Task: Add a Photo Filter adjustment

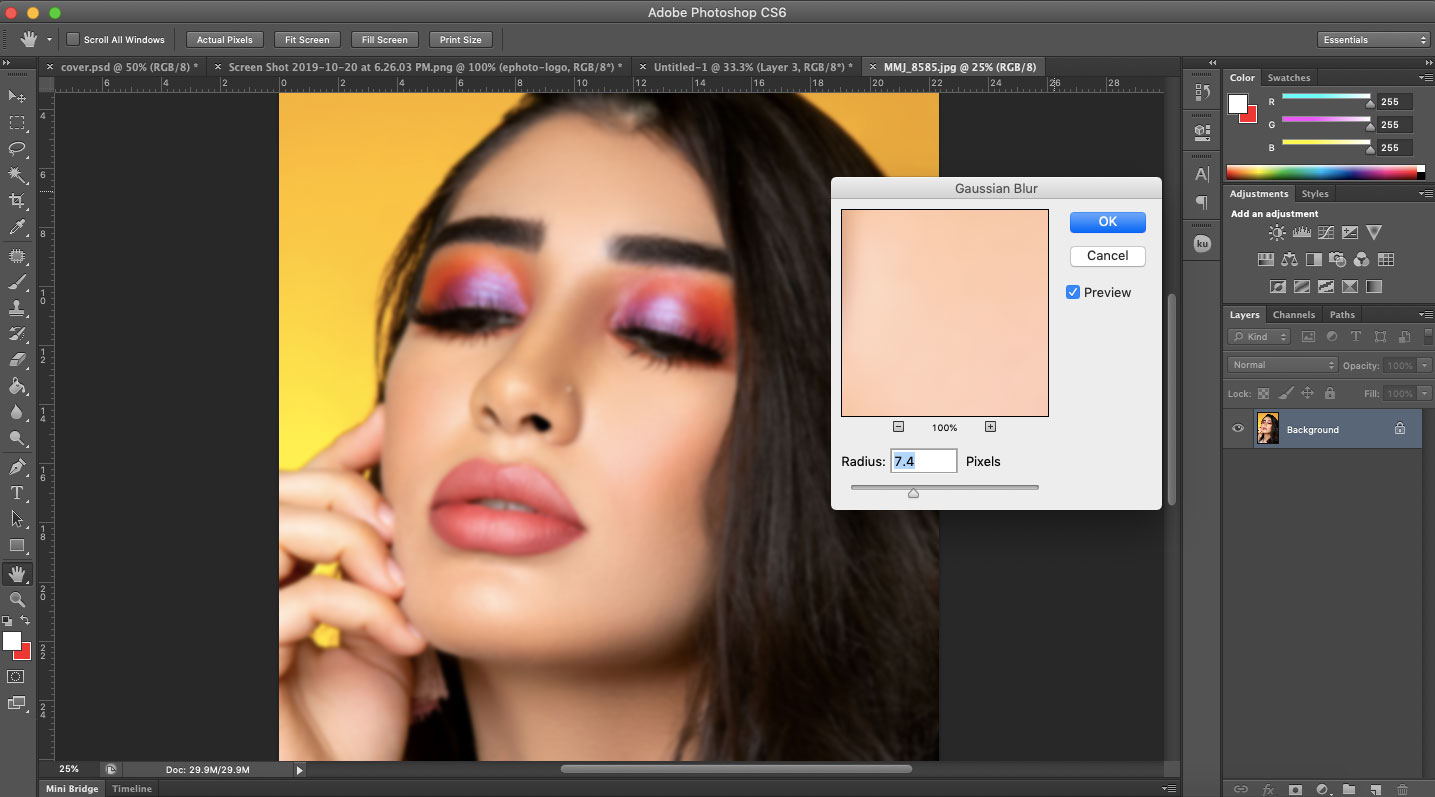Action: tap(1337, 260)
